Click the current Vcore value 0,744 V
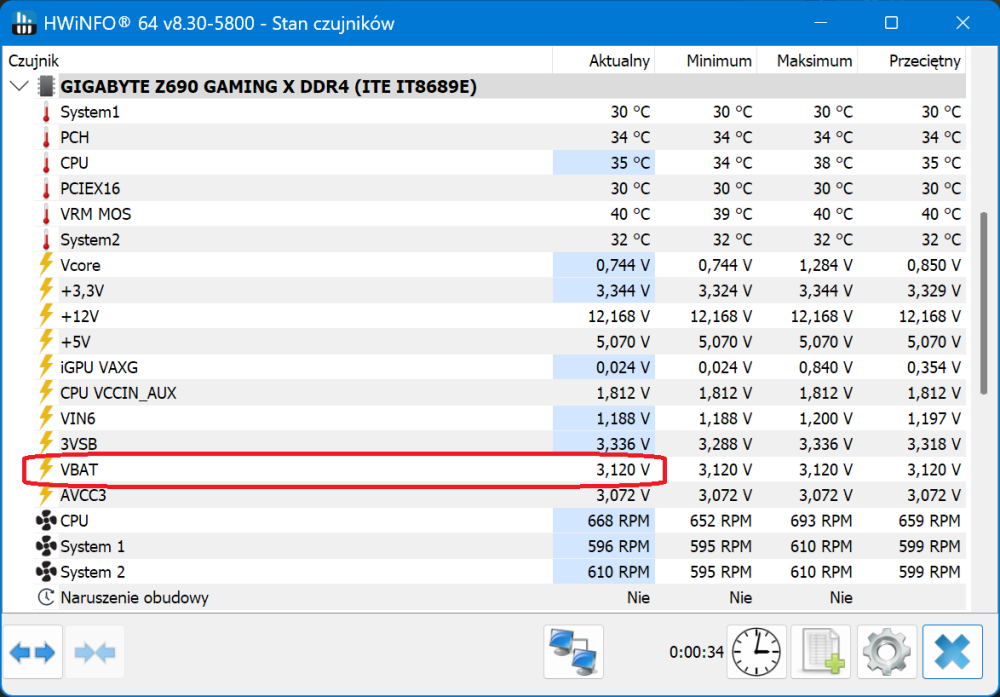1000x697 pixels. tap(622, 265)
